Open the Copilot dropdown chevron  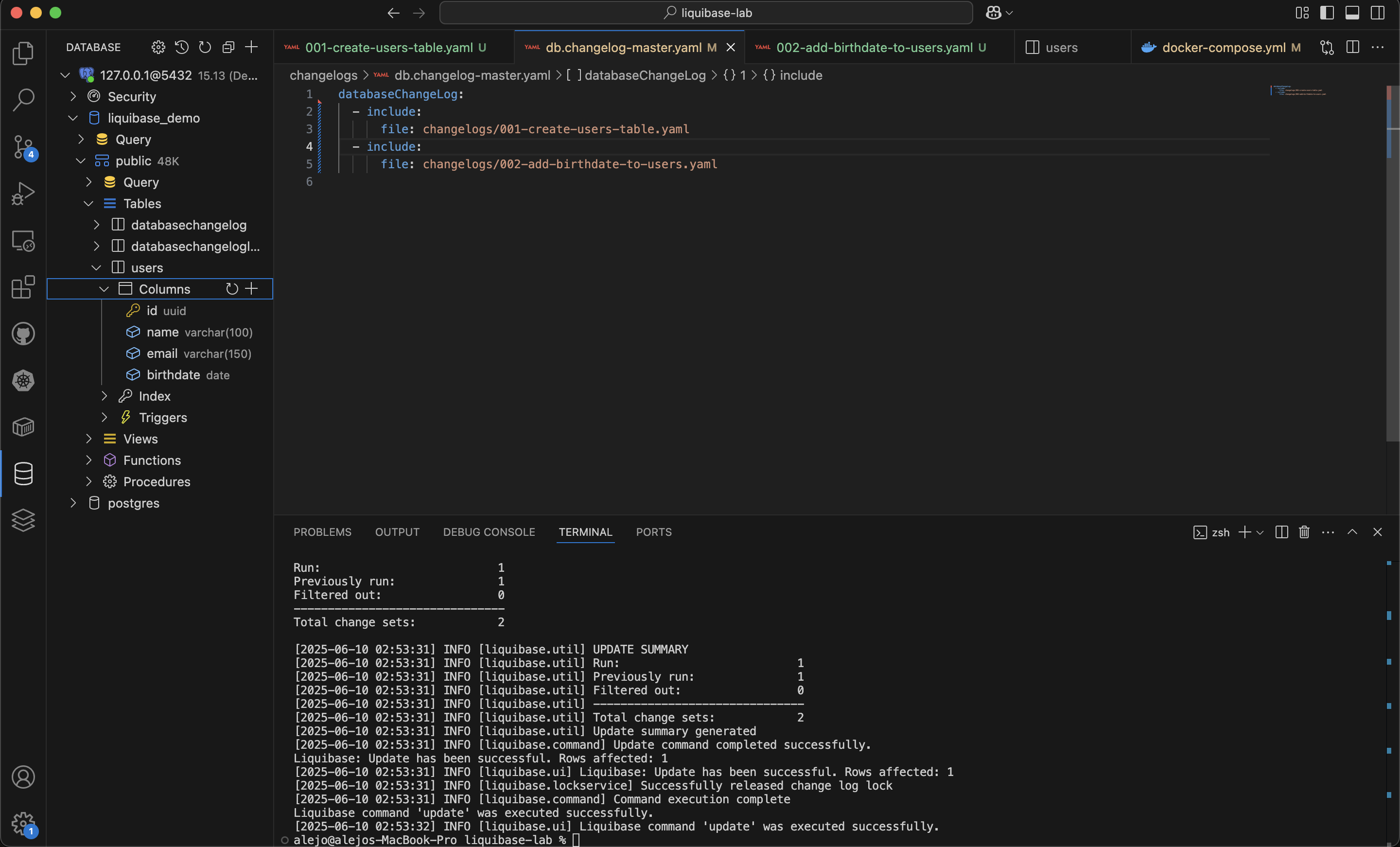pos(1010,13)
